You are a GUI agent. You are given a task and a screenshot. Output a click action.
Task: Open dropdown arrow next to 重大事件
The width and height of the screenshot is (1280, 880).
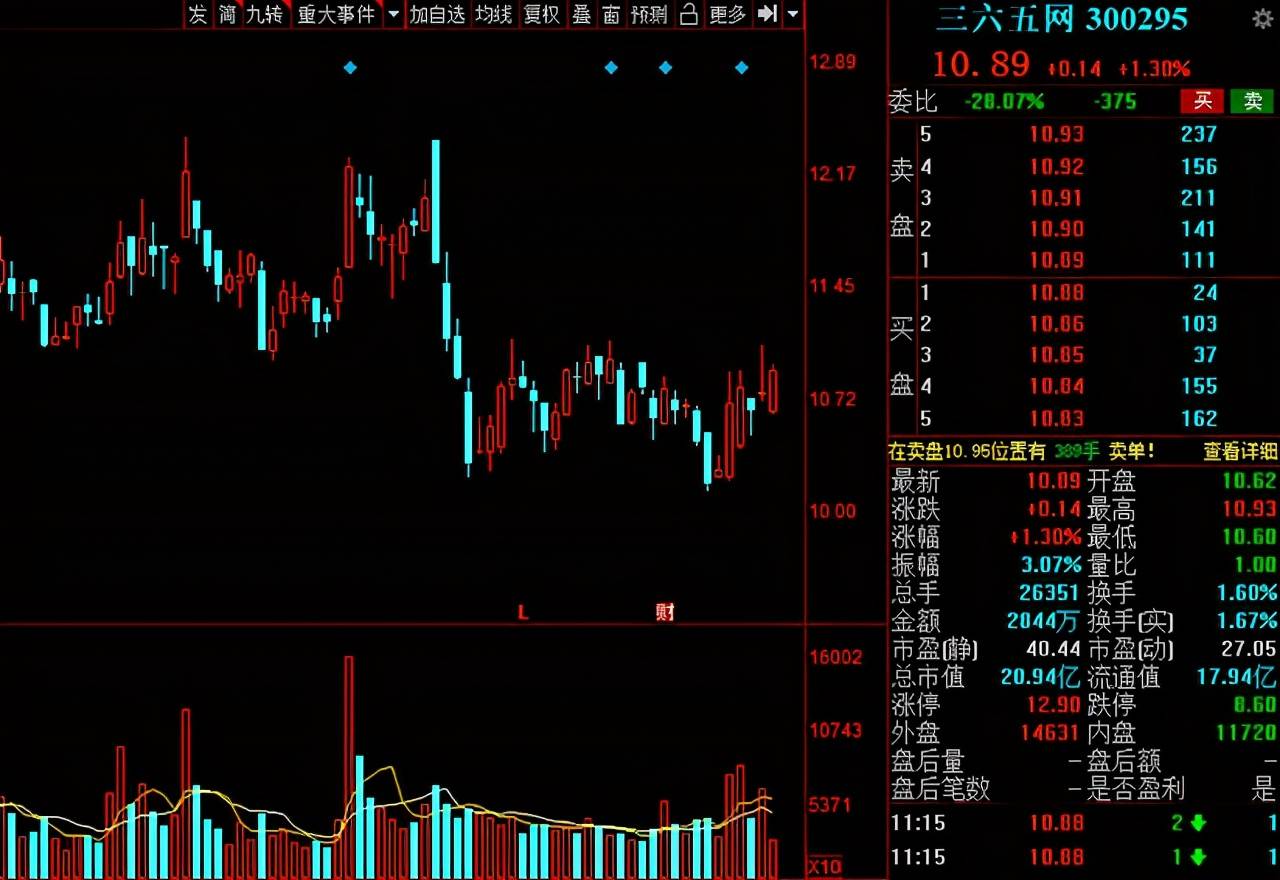tap(392, 14)
